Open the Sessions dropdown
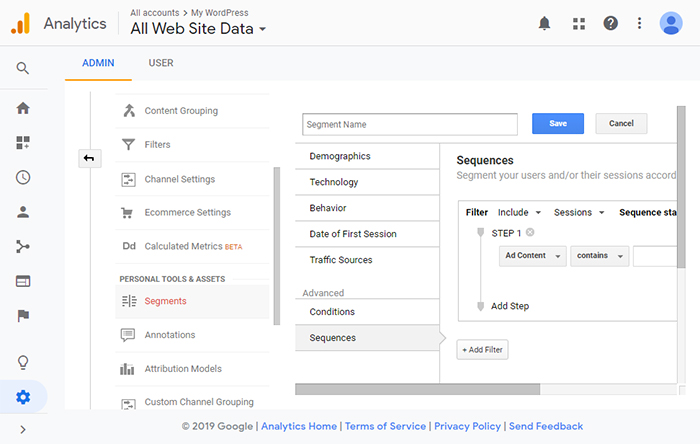Image resolution: width=700 pixels, height=444 pixels. click(579, 212)
